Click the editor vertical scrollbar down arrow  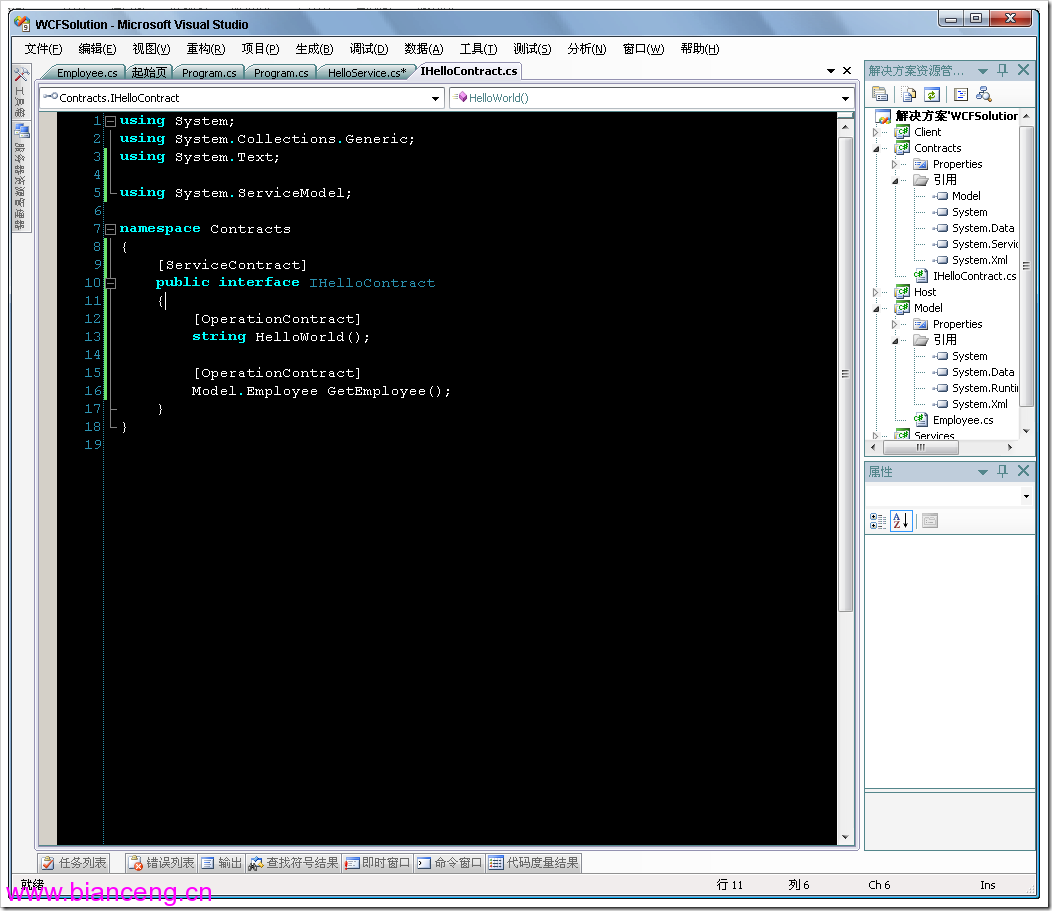[x=845, y=837]
